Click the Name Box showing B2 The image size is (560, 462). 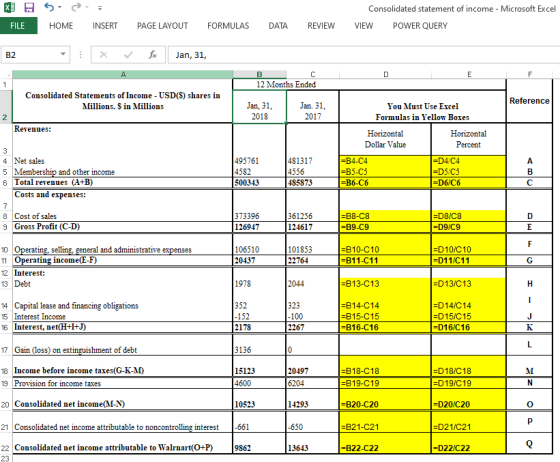[x=30, y=55]
